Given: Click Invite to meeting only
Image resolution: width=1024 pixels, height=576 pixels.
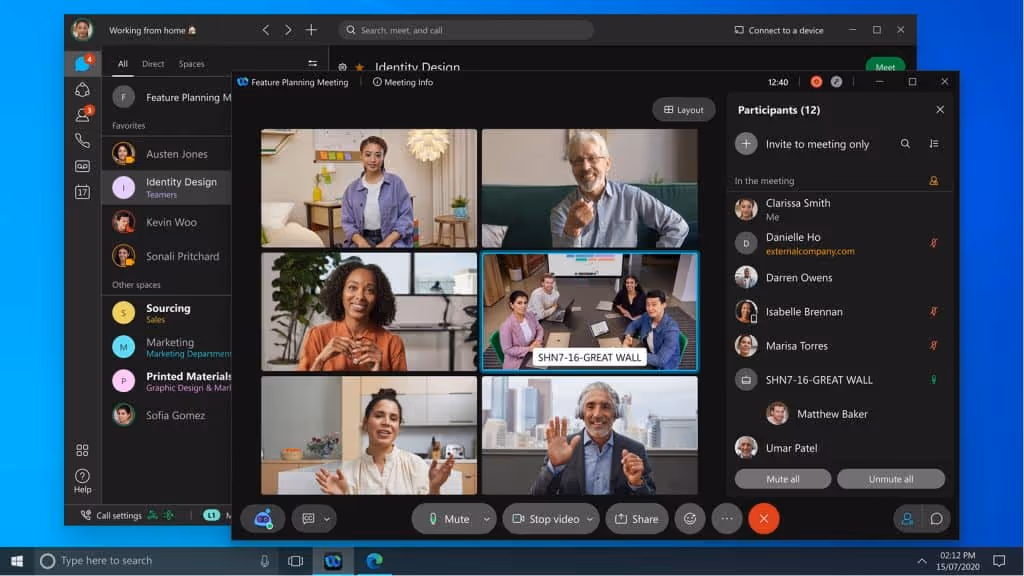Looking at the screenshot, I should 817,144.
